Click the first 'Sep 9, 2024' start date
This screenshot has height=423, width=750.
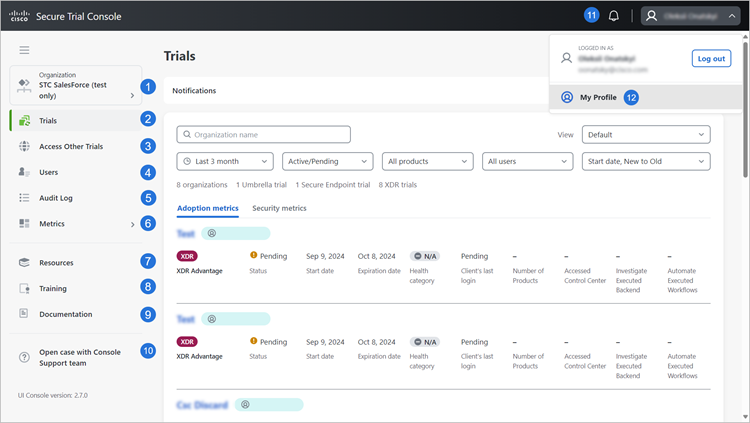tap(325, 256)
